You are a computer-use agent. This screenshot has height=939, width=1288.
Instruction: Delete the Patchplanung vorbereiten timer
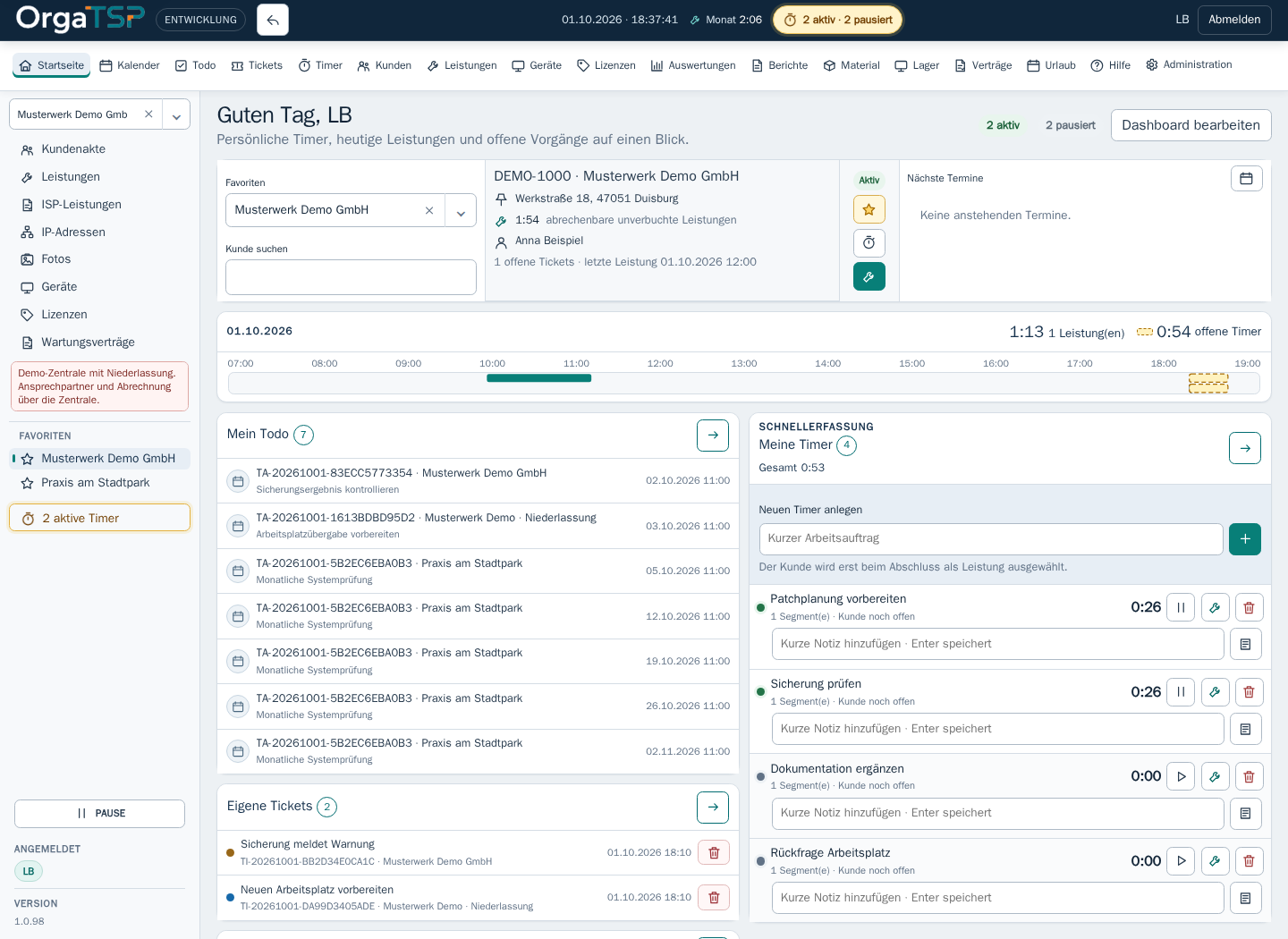1250,607
